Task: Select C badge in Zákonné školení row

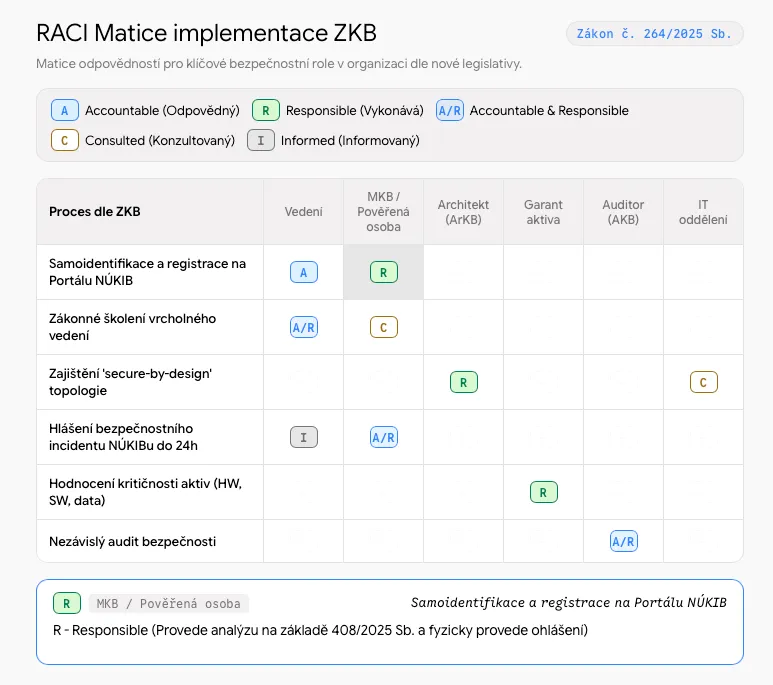Action: point(384,327)
